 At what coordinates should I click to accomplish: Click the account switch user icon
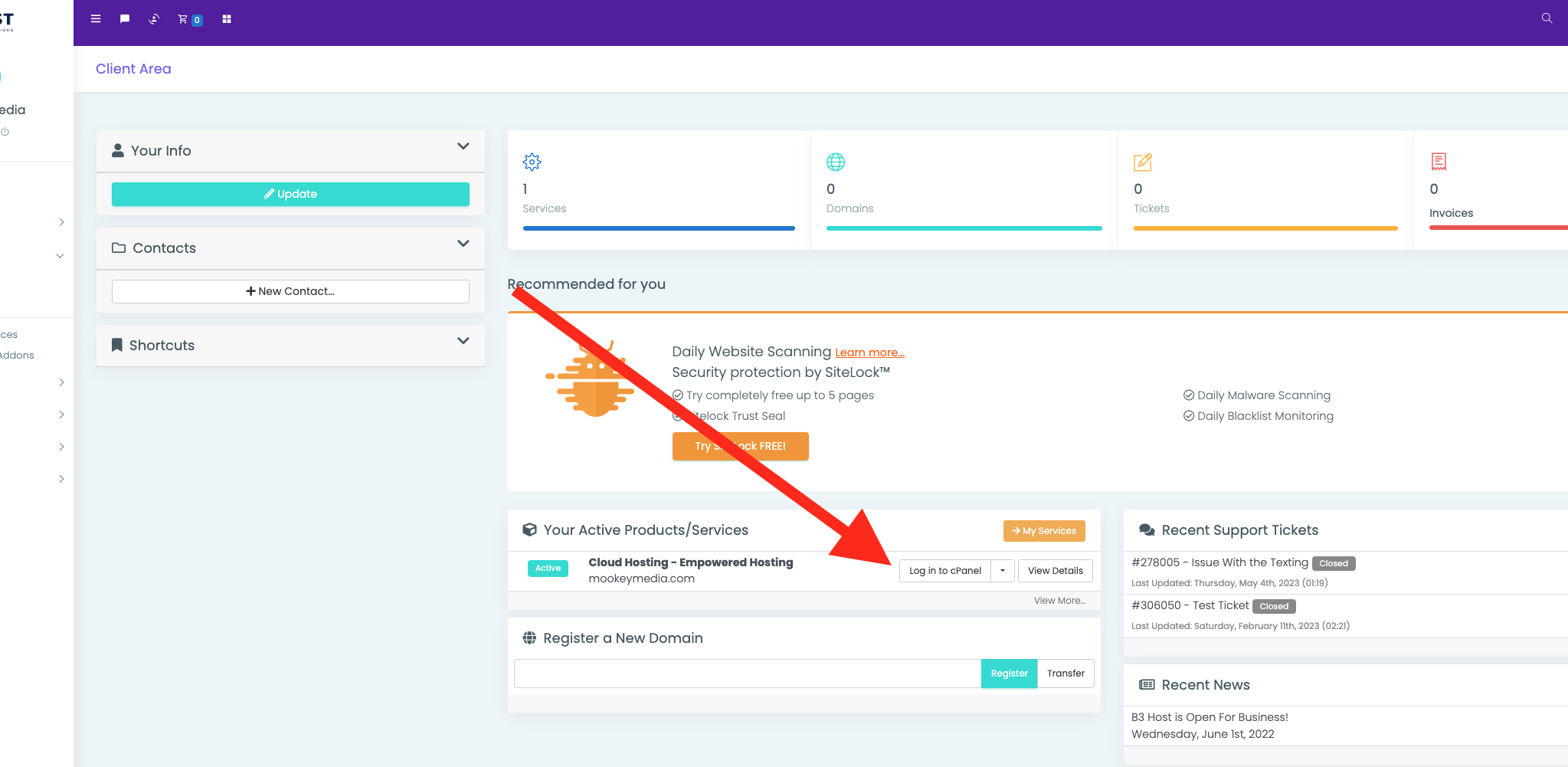154,19
